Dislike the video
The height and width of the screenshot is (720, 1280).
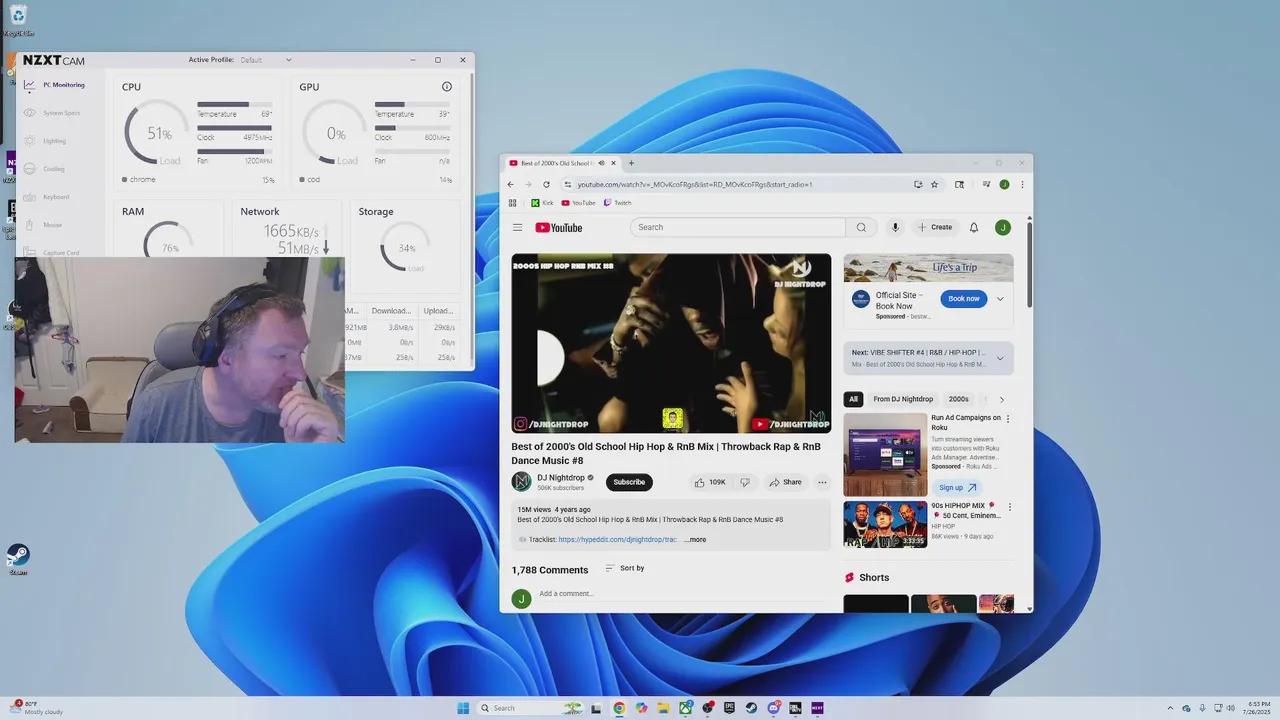click(745, 482)
